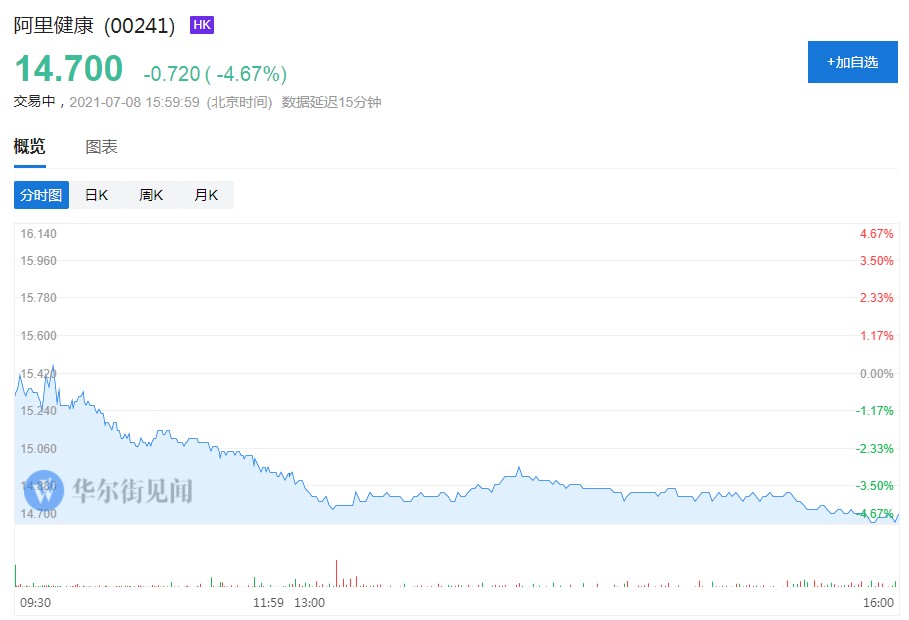The width and height of the screenshot is (909, 620).
Task: Click the tallest red volume bar
Action: tap(337, 573)
